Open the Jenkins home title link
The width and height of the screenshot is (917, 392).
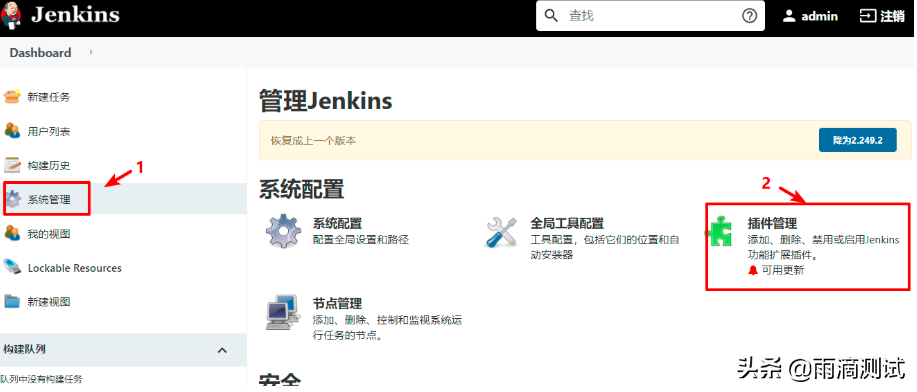(x=75, y=15)
